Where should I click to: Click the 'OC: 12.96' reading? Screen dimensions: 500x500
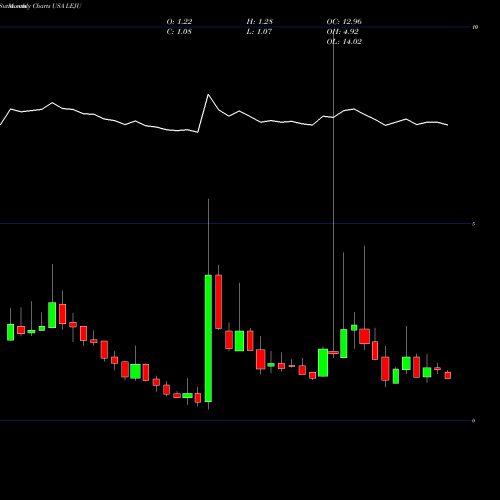[344, 22]
